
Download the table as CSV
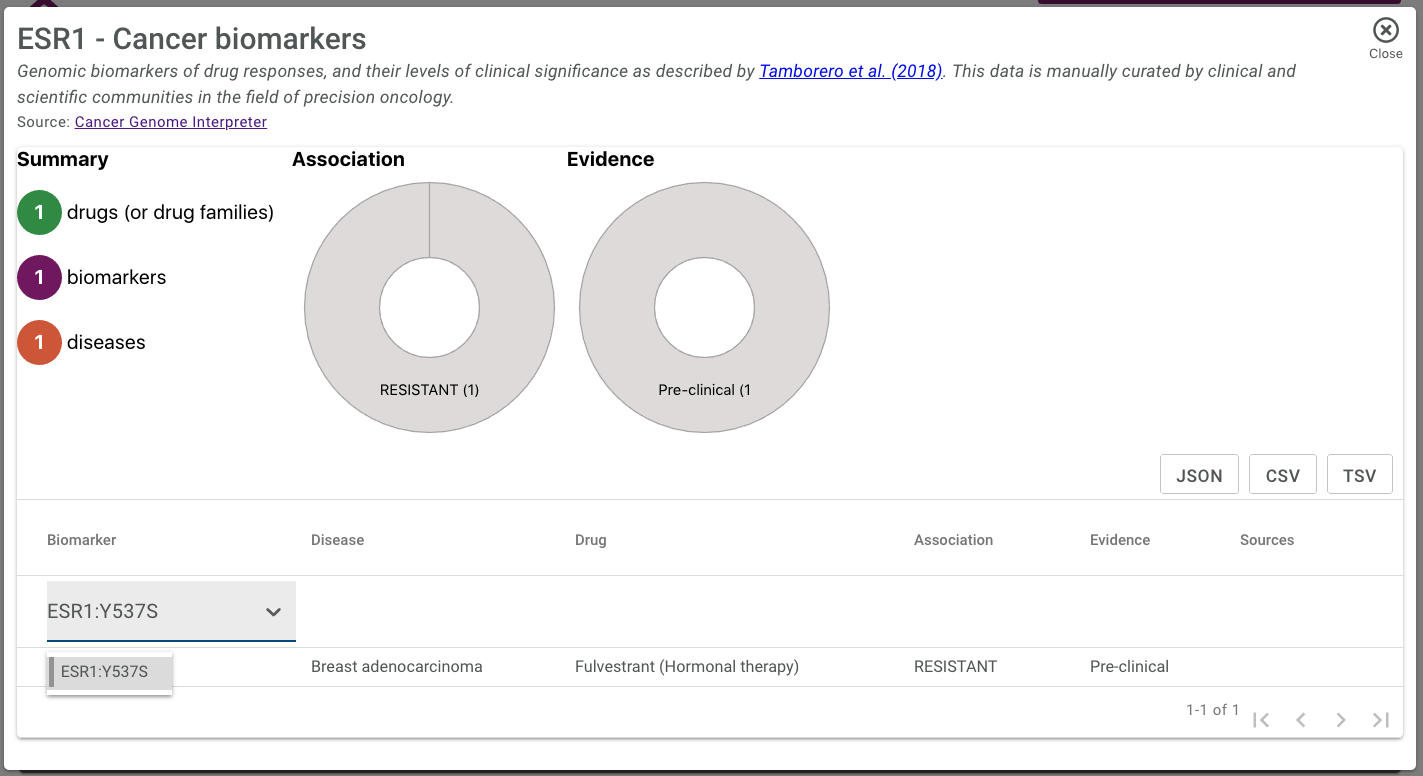[1283, 474]
